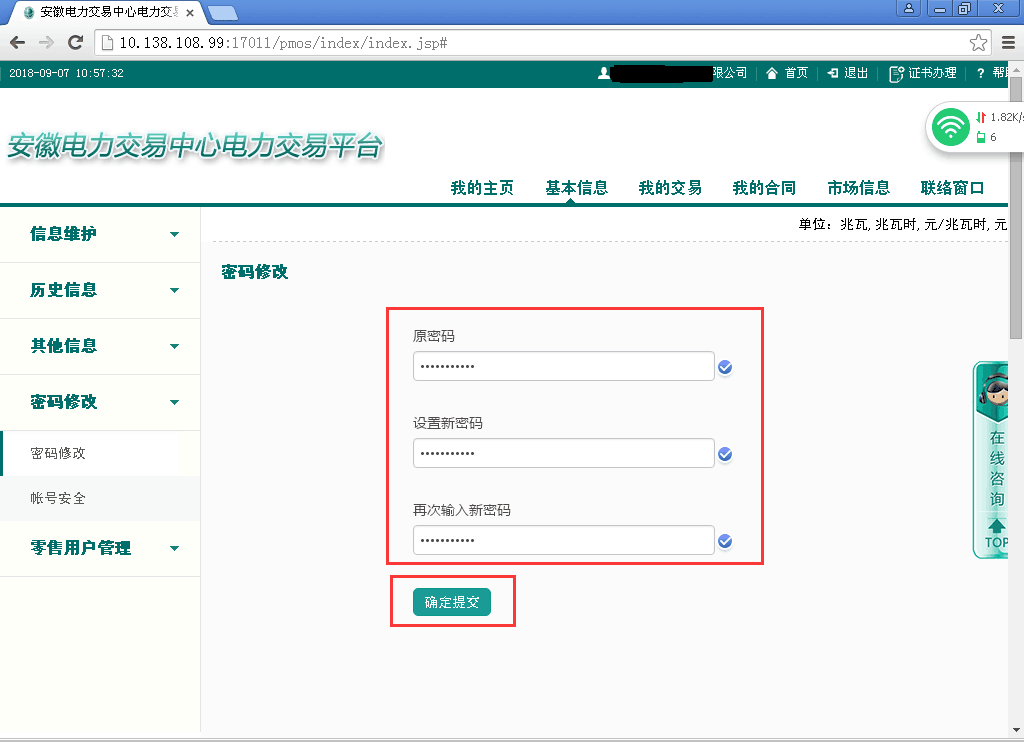The image size is (1024, 742).
Task: Click the 设置新密码 input field
Action: pos(563,454)
